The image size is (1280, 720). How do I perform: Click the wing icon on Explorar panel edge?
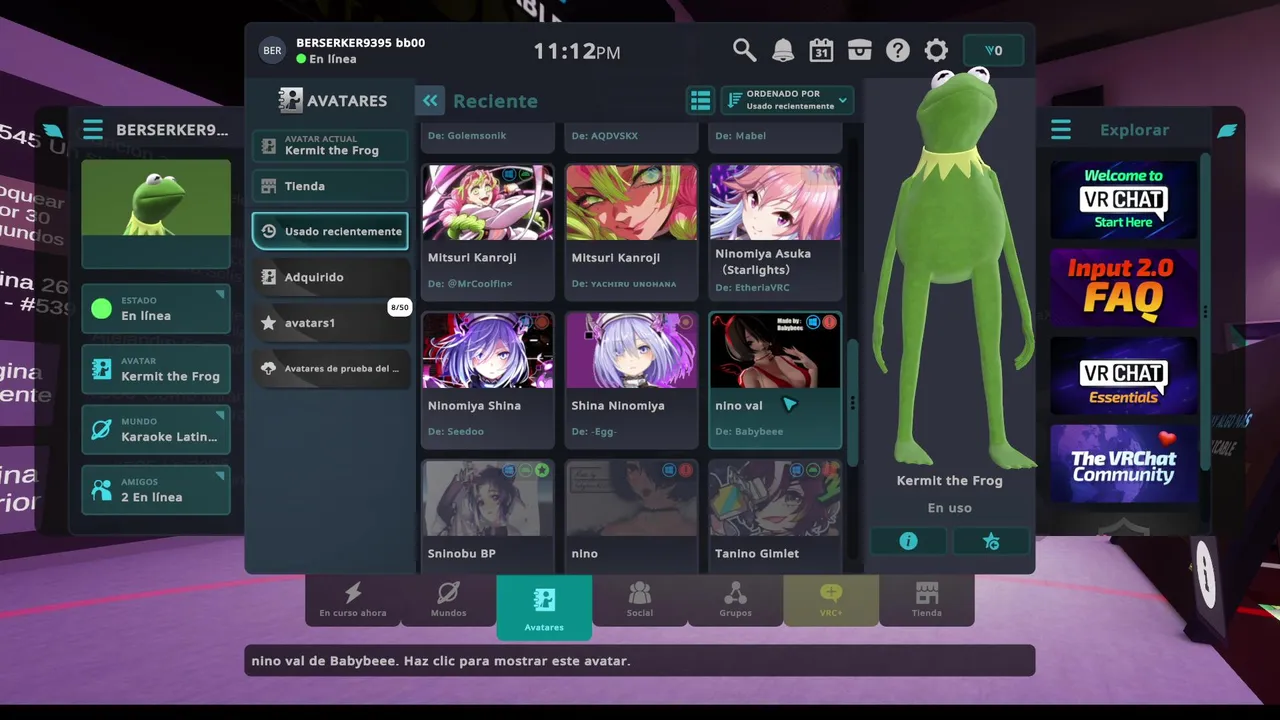[x=1227, y=131]
